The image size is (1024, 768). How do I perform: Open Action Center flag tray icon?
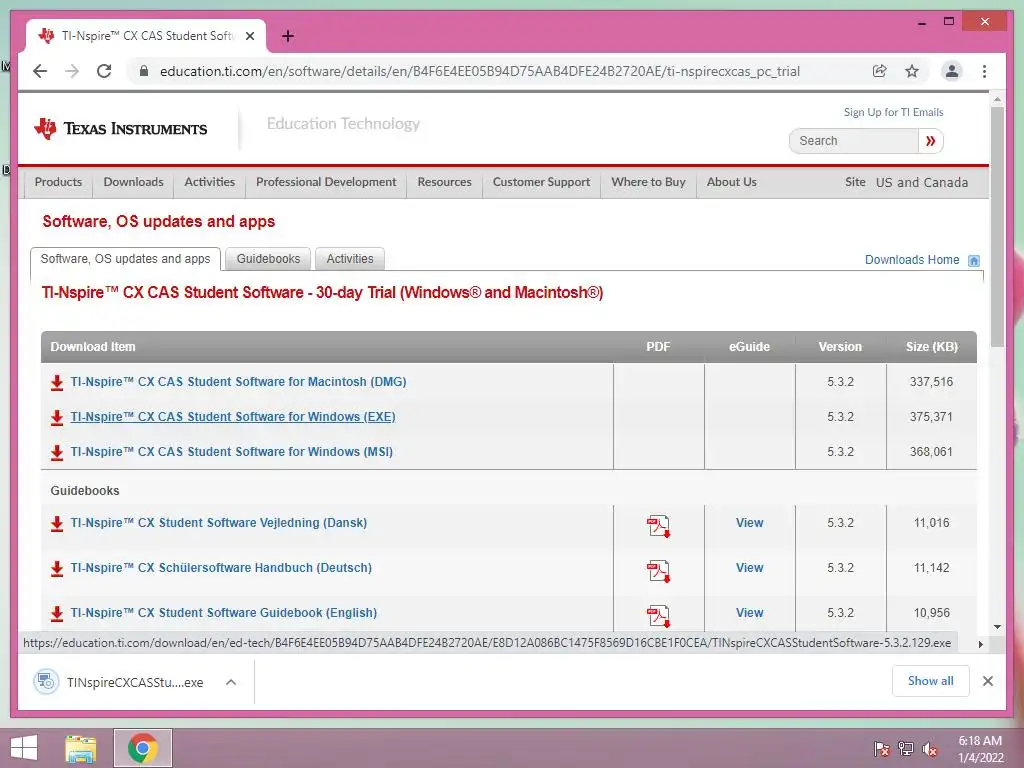[881, 749]
